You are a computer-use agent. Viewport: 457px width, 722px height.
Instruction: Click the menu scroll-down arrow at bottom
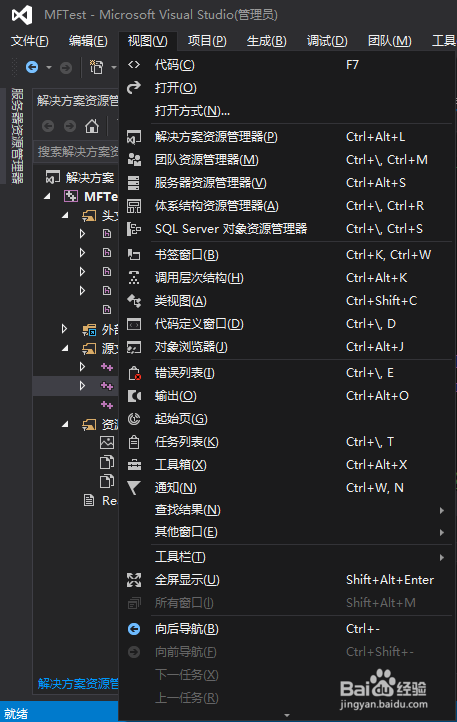click(287, 715)
